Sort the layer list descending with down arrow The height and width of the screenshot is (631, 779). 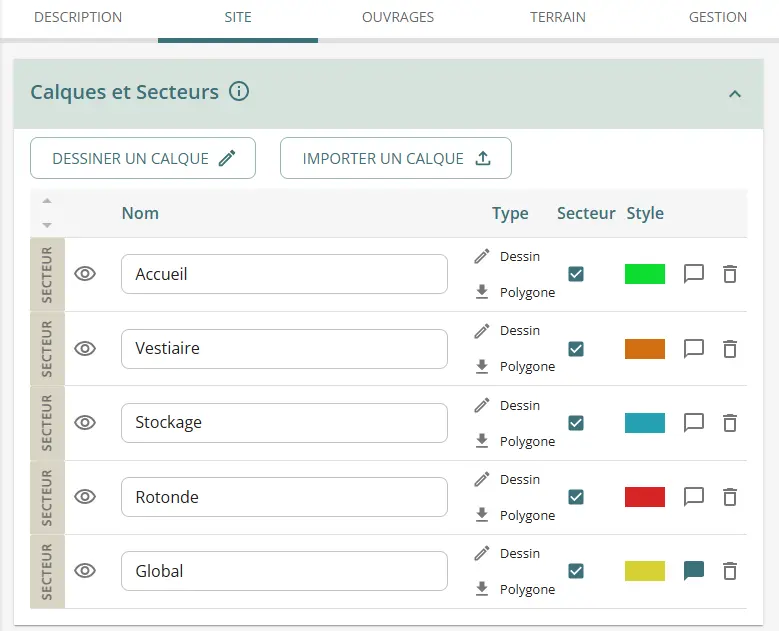(47, 224)
